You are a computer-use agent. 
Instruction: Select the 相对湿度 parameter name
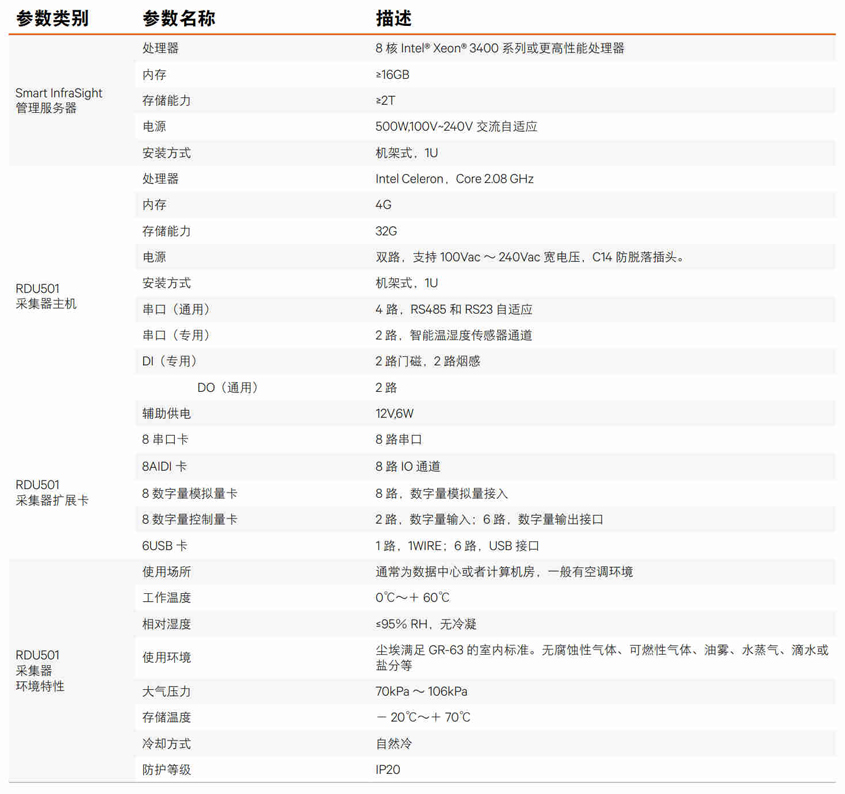point(166,624)
